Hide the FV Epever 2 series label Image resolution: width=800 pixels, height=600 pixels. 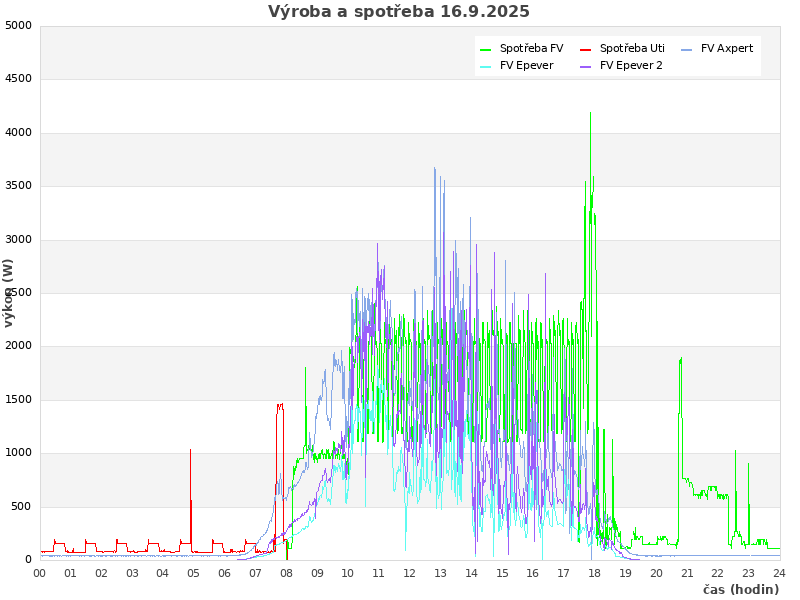point(631,66)
